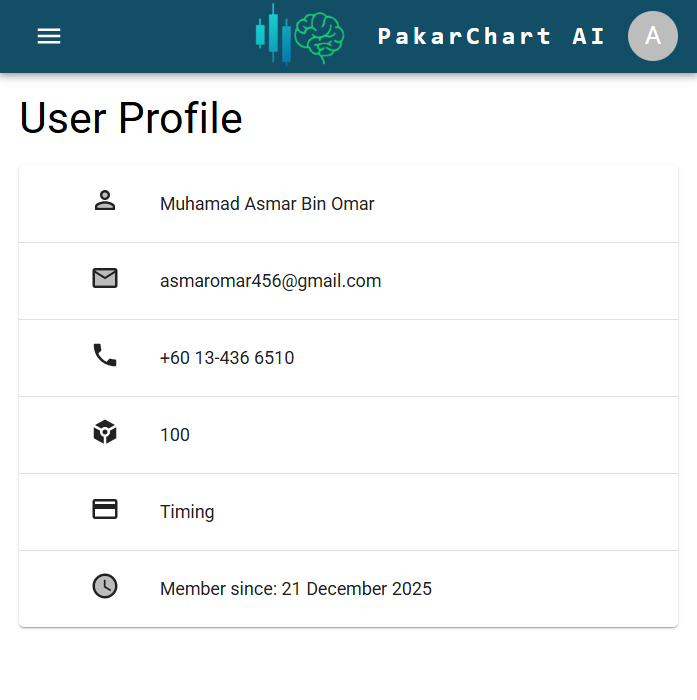Click the person icon beside the name

point(105,201)
